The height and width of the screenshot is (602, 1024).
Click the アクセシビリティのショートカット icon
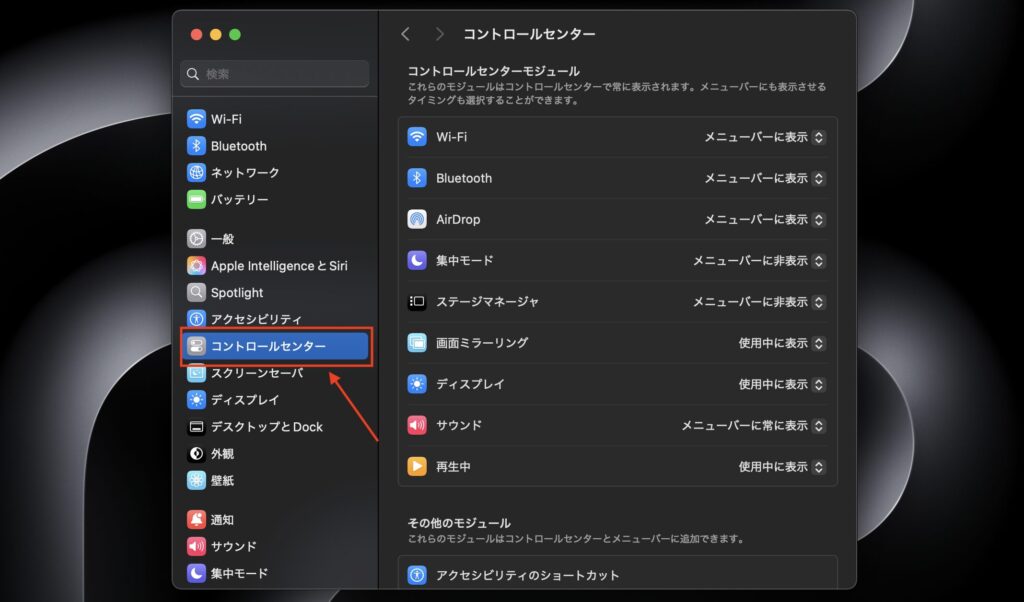pyautogui.click(x=417, y=575)
